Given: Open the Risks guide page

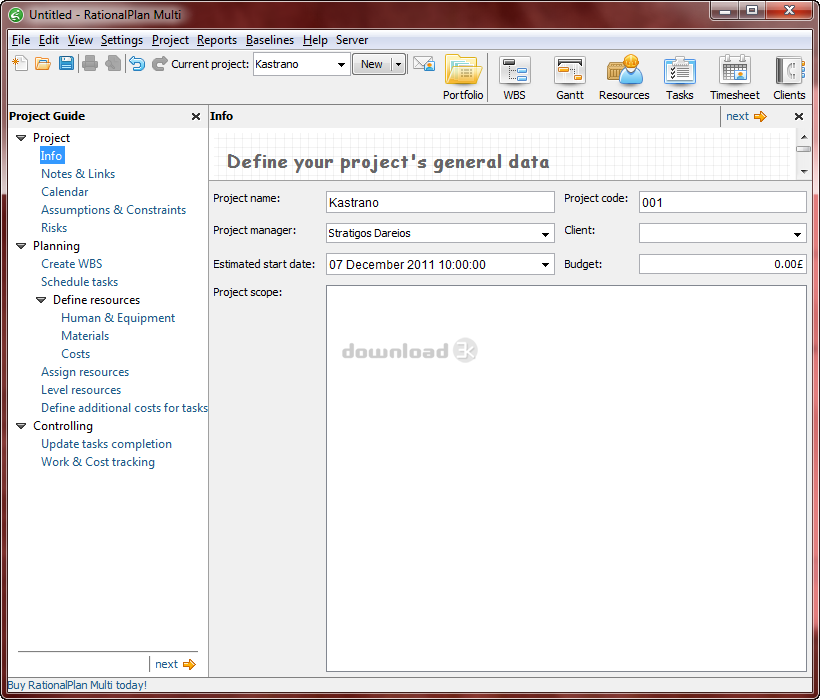Looking at the screenshot, I should pyautogui.click(x=54, y=228).
